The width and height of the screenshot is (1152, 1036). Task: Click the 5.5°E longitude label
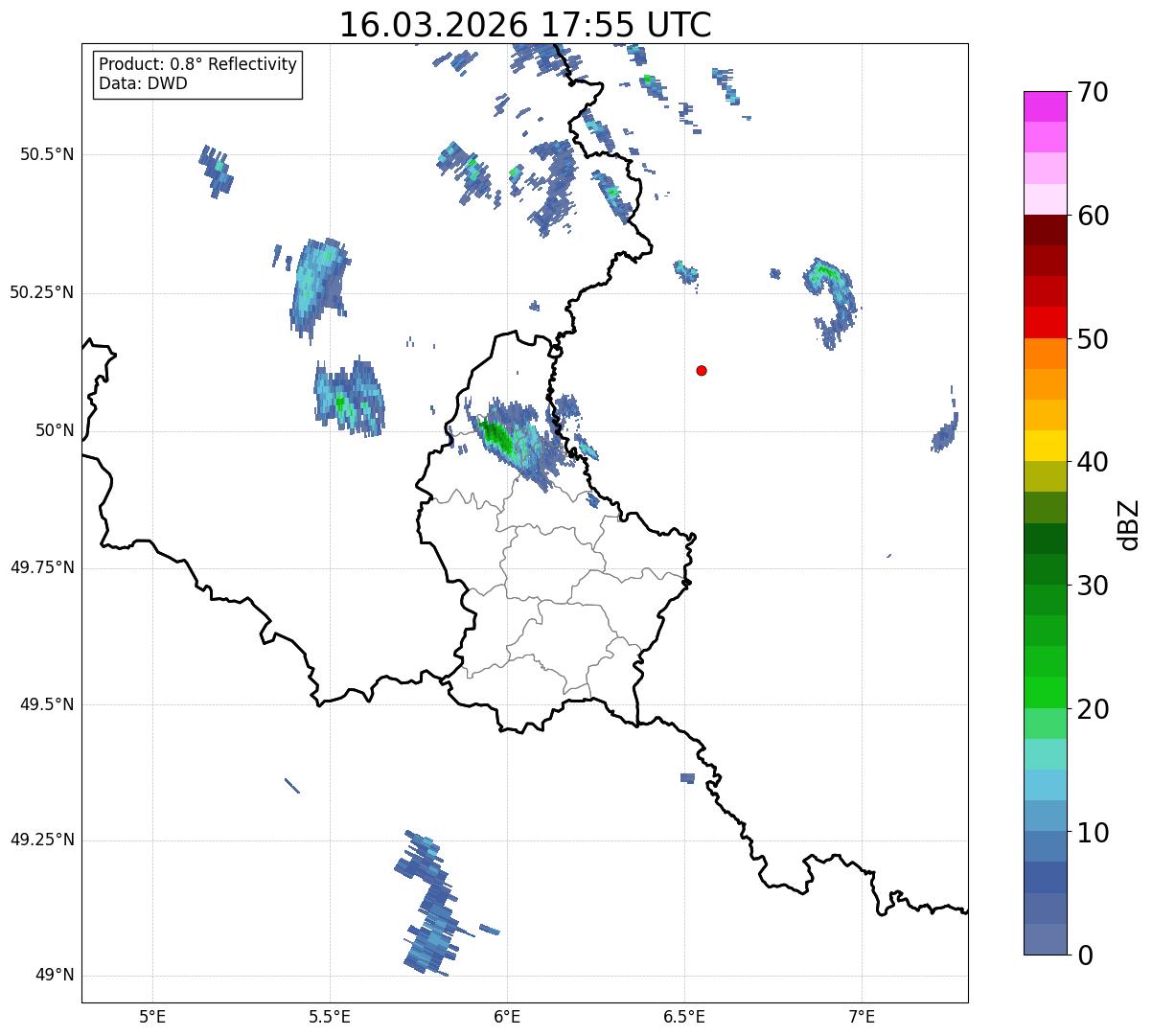(x=330, y=1016)
